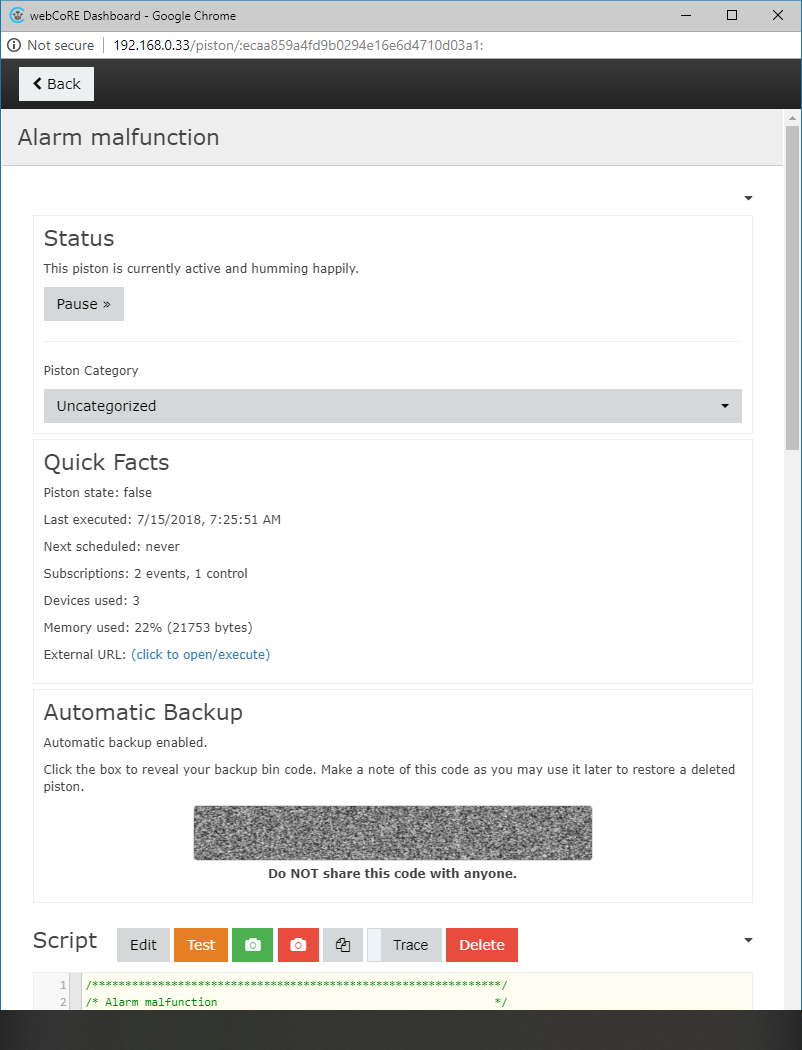The height and width of the screenshot is (1050, 802).
Task: Run the orange Test button
Action: (x=201, y=945)
